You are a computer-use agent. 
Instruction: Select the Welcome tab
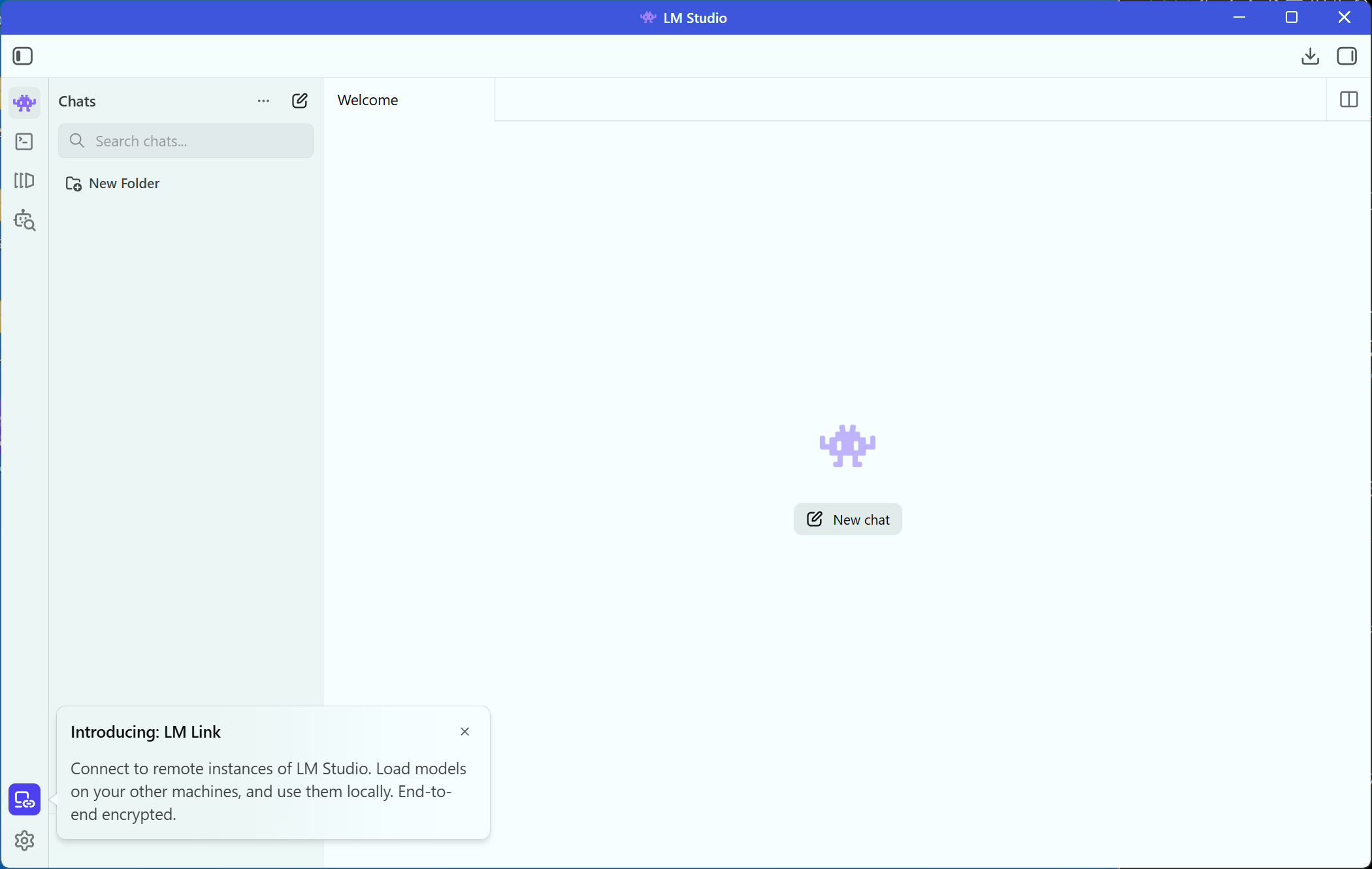[x=367, y=100]
